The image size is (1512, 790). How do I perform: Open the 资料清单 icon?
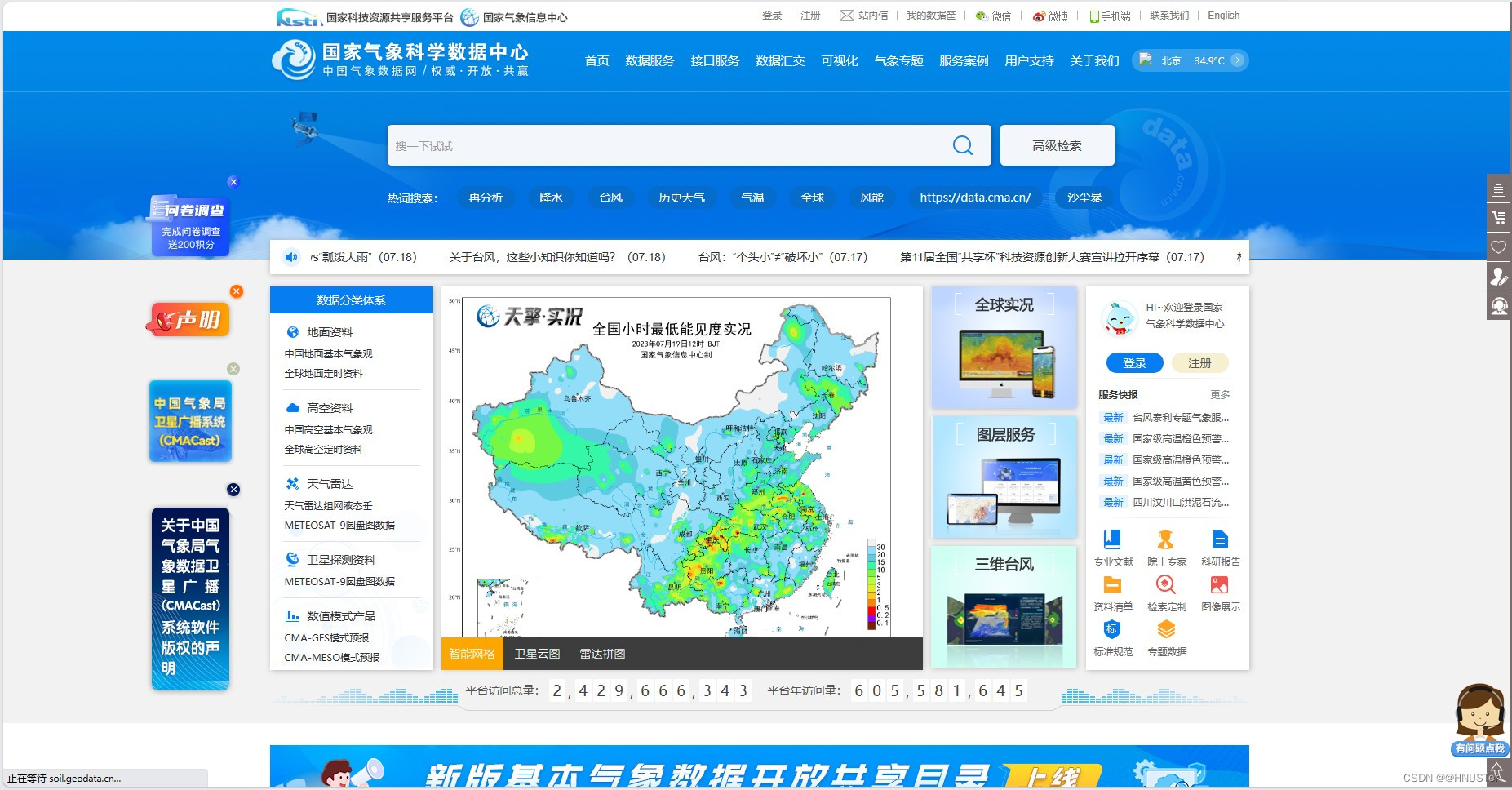coord(1112,584)
